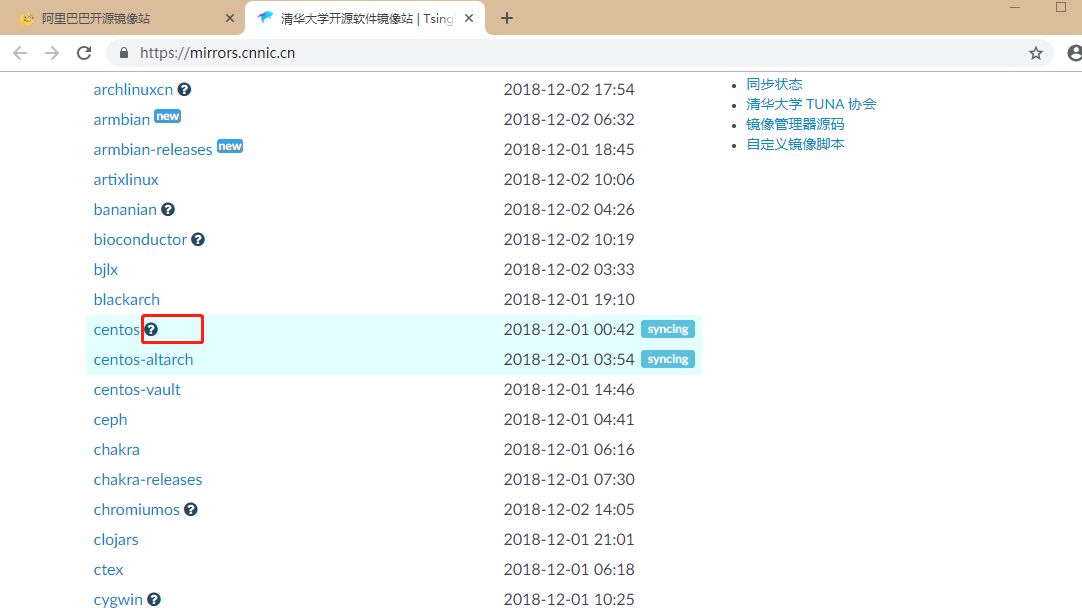Close the 清华大学开源软件镜像站 tab
The width and height of the screenshot is (1082, 608).
point(469,19)
